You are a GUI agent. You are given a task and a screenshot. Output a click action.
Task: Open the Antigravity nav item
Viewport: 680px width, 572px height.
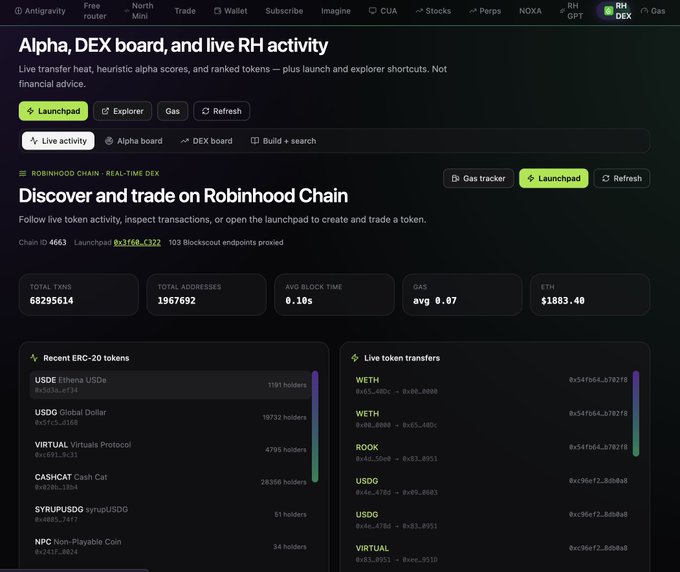coord(40,11)
